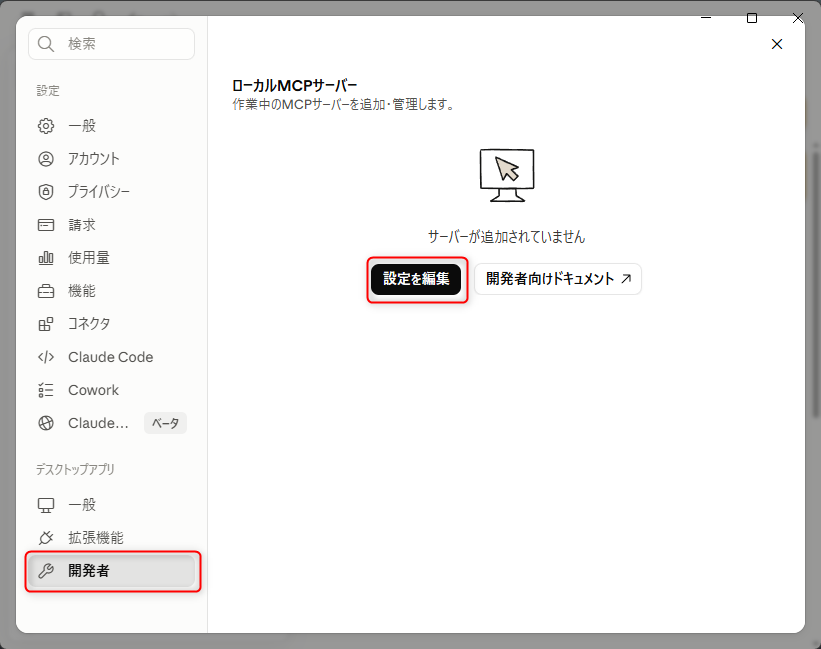Open the コネクタ page
Screen dimensions: 821x649
point(112,324)
